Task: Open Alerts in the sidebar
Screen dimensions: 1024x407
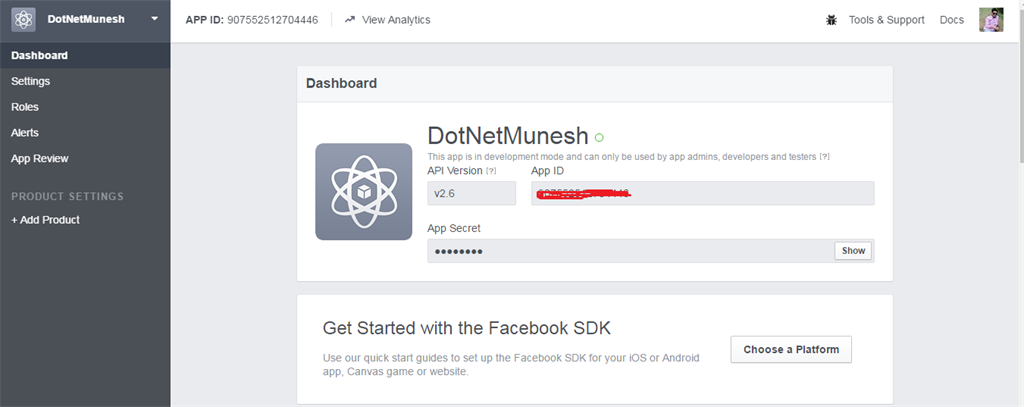Action: (25, 132)
